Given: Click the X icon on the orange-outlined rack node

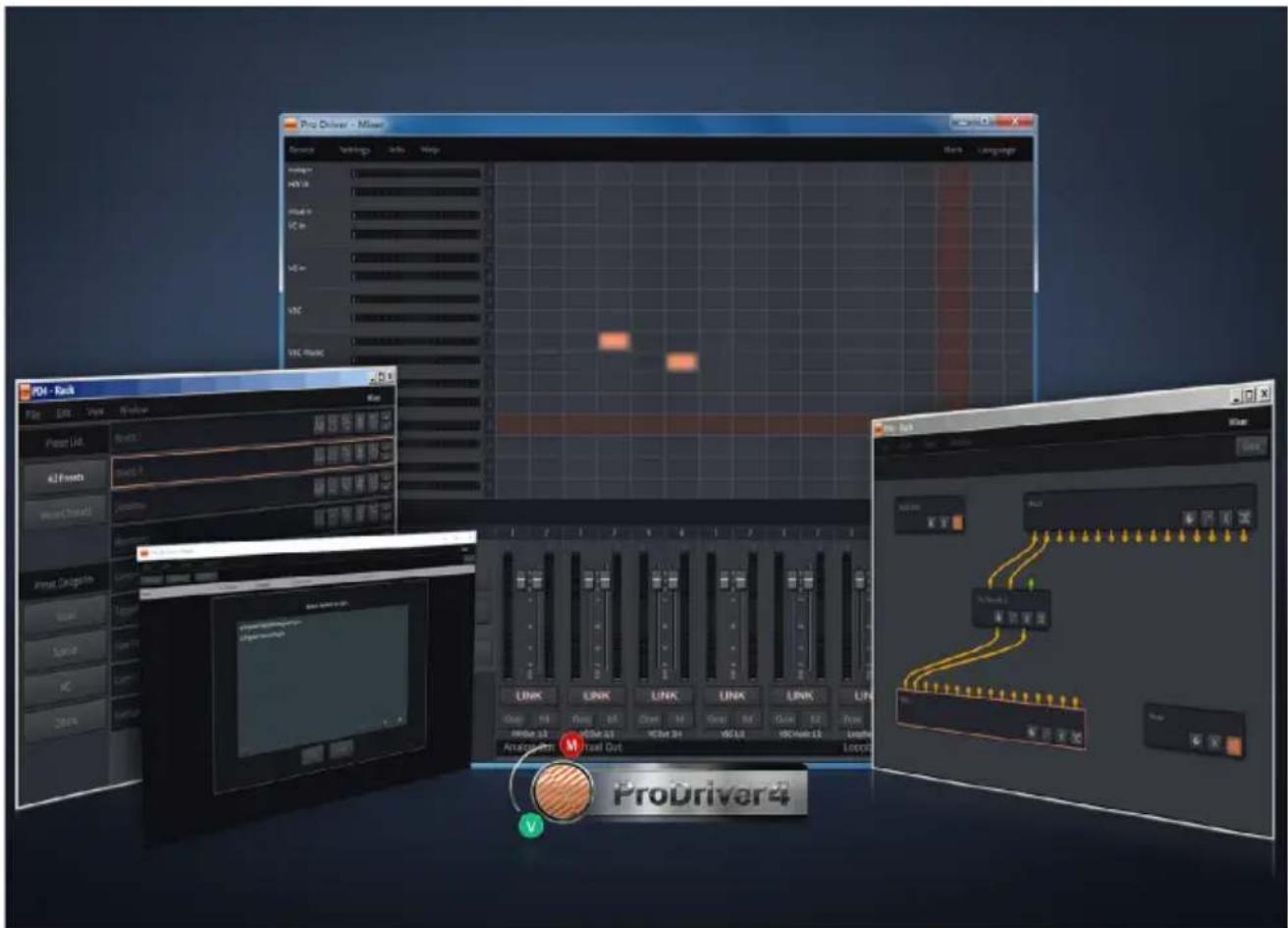Looking at the screenshot, I should point(1076,735).
